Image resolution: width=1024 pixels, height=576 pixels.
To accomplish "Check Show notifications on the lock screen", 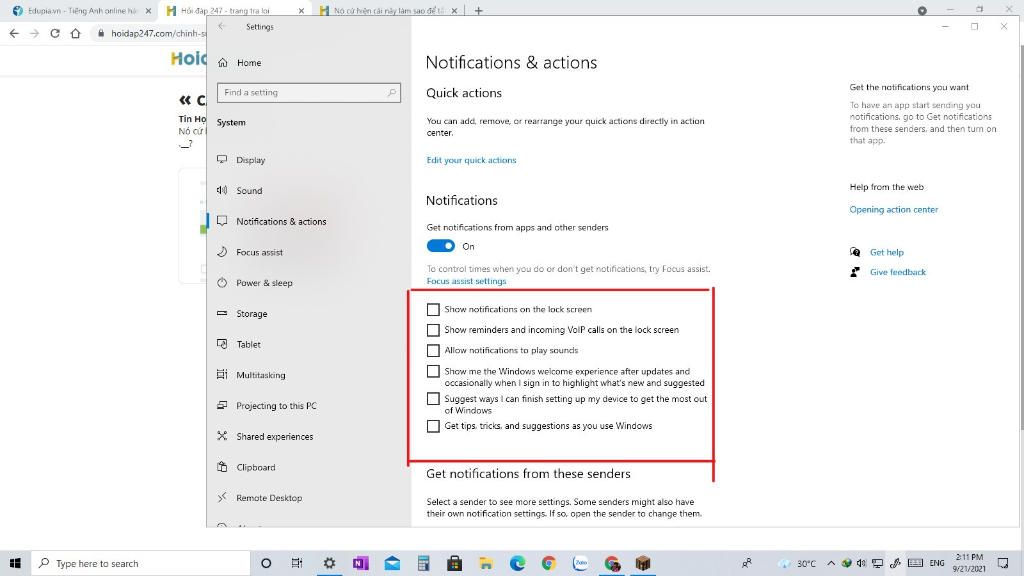I will pyautogui.click(x=433, y=310).
